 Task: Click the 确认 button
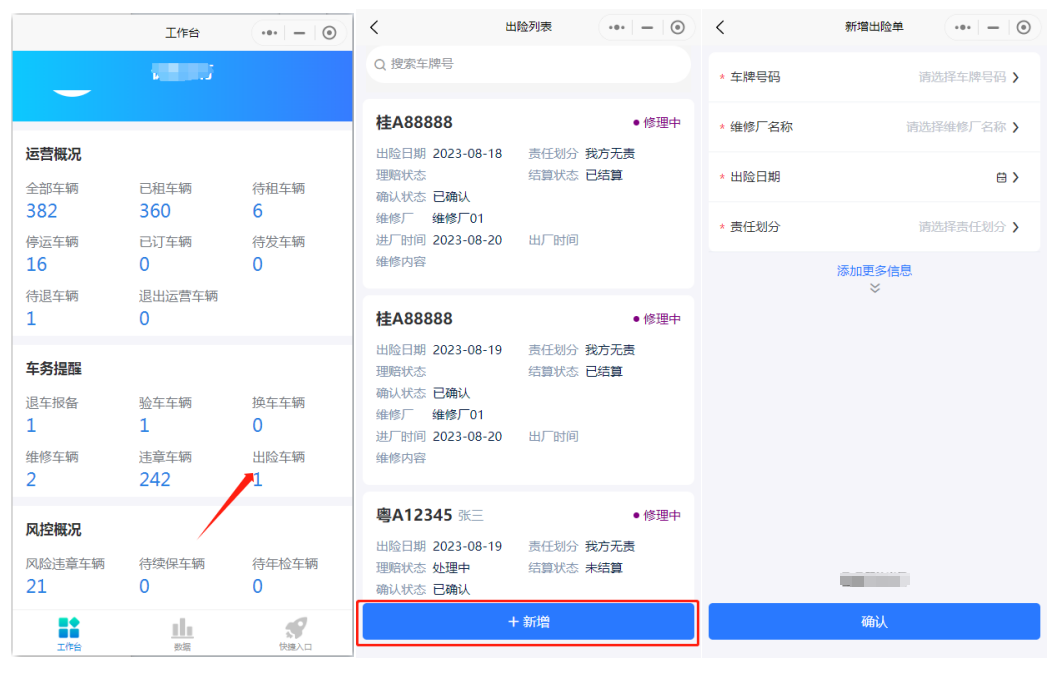point(874,622)
